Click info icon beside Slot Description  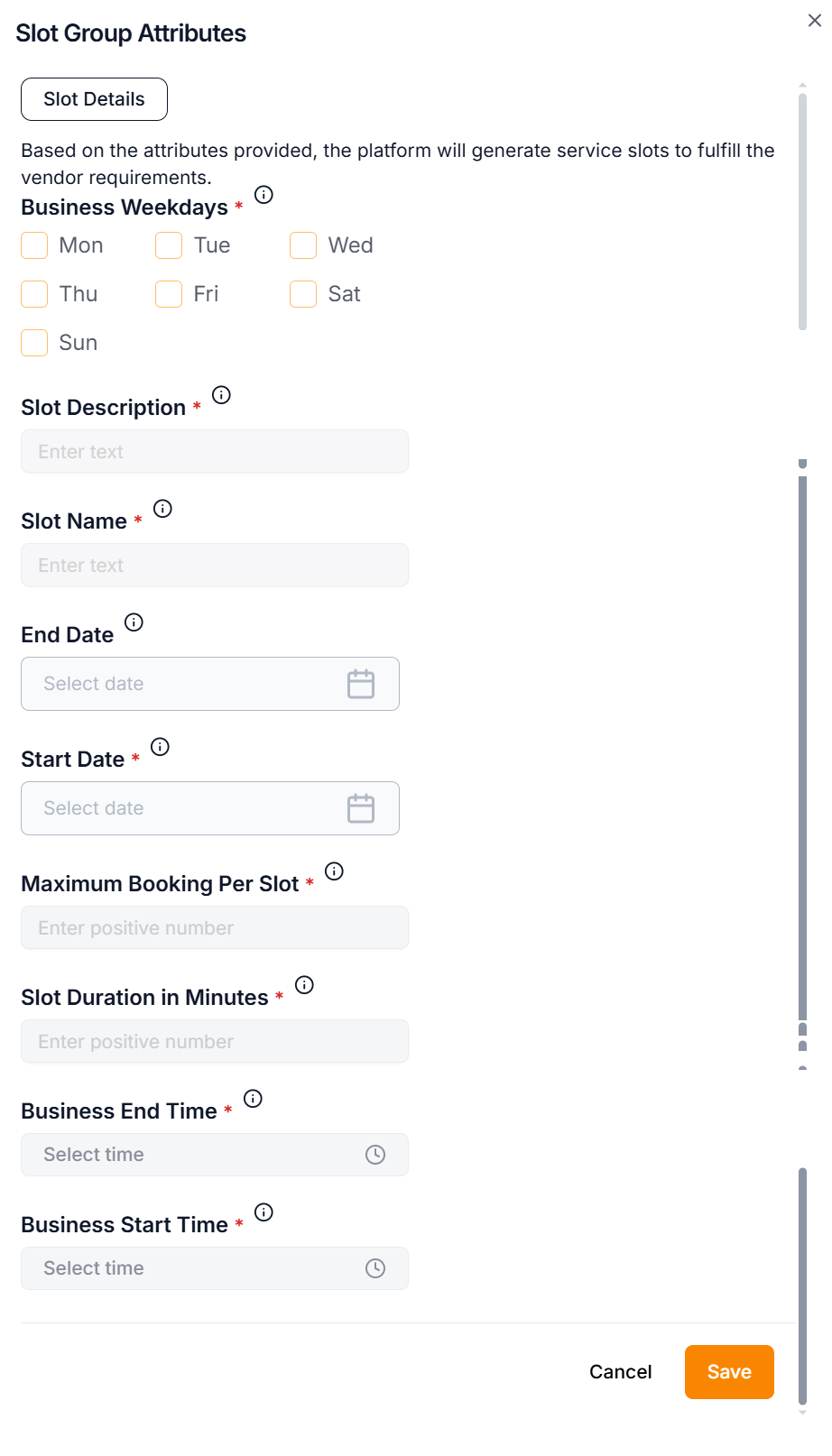(221, 395)
